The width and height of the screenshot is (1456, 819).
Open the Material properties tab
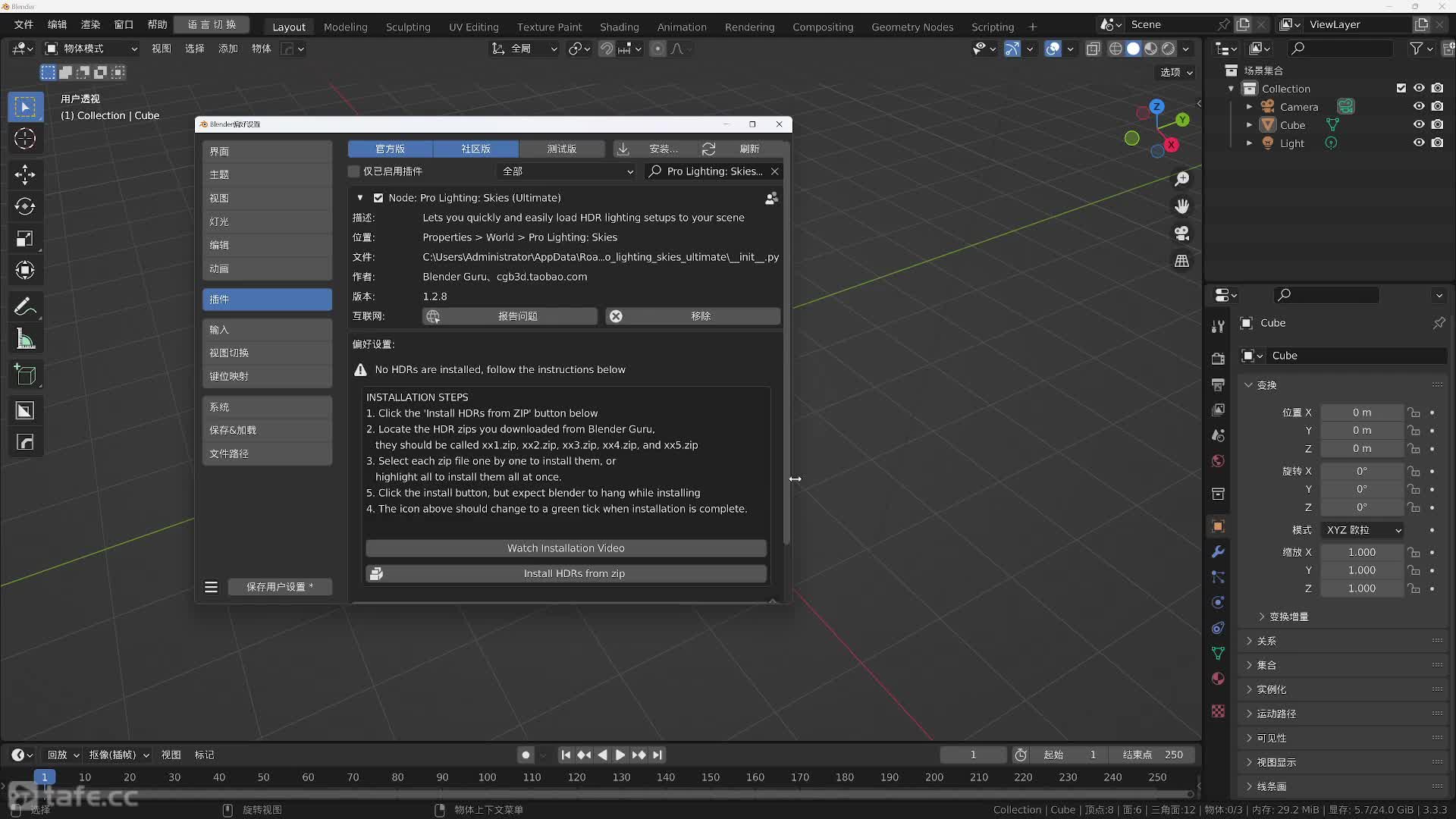pos(1218,679)
